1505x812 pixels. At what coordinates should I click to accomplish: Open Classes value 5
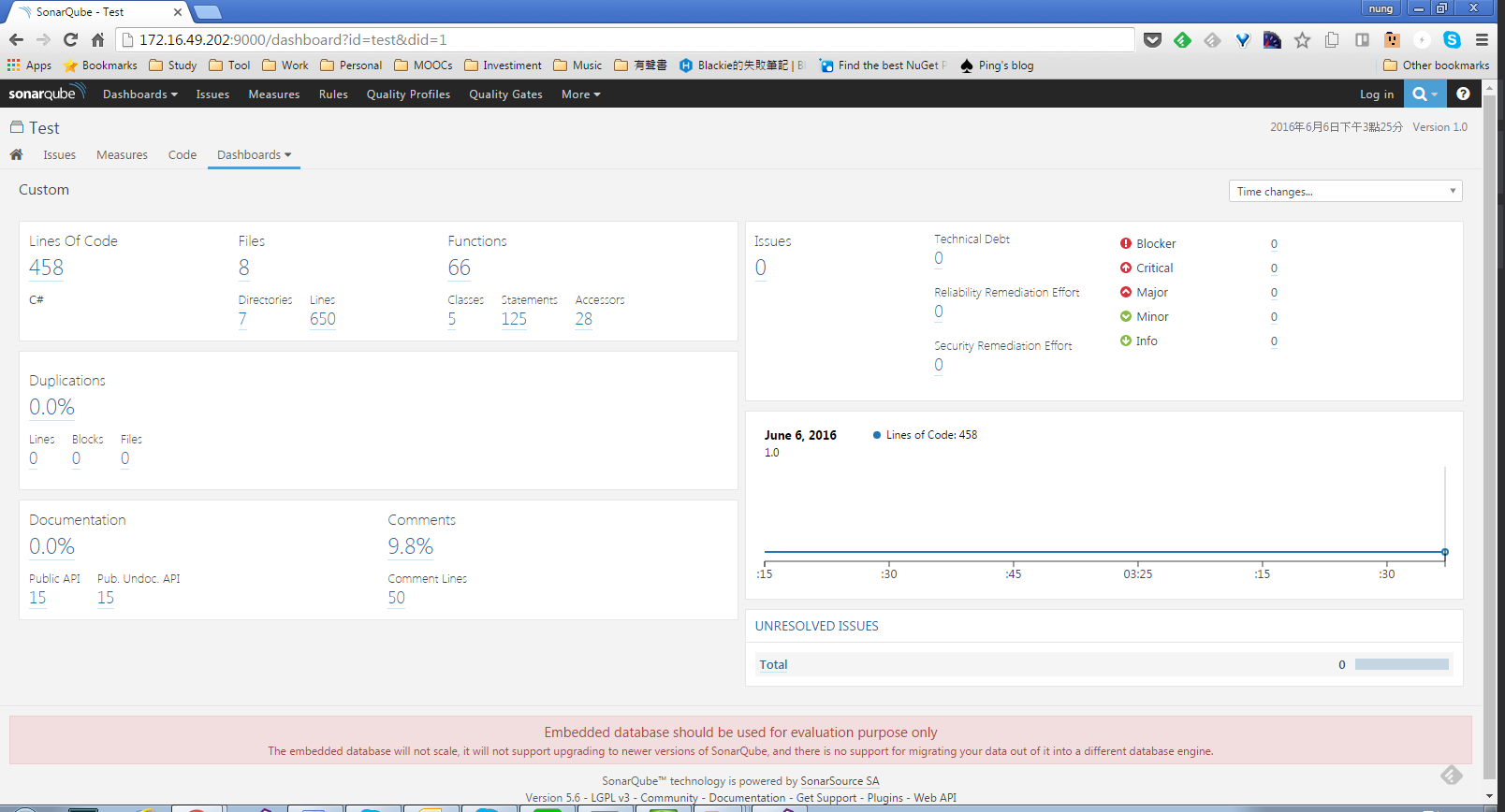click(452, 319)
